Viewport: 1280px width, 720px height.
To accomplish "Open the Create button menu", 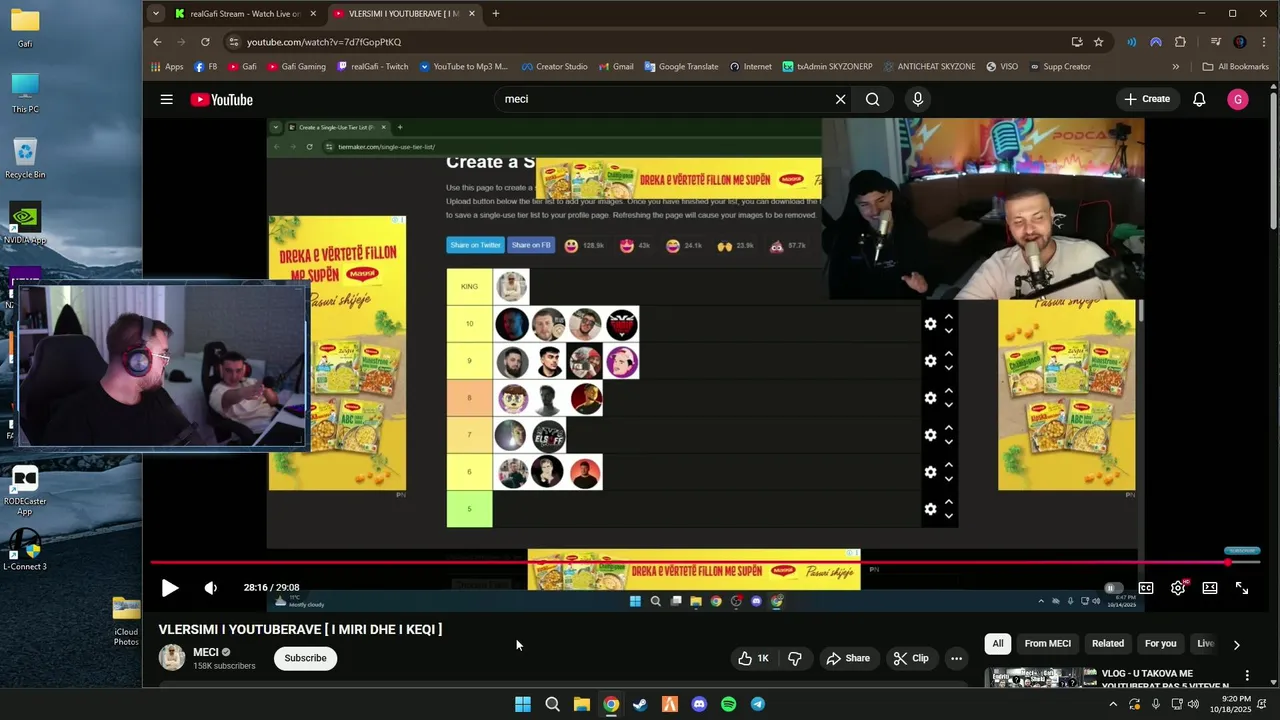I will coord(1146,99).
